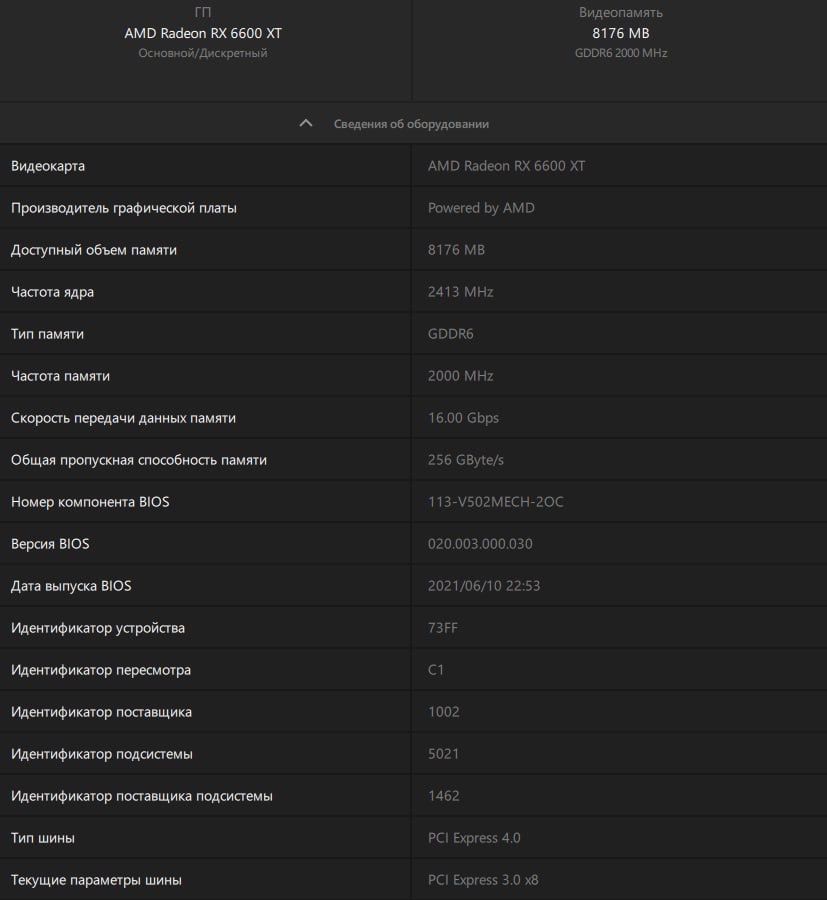827x900 pixels.
Task: Select the 'PCI Express 4.0' bus type value
Action: coord(474,838)
